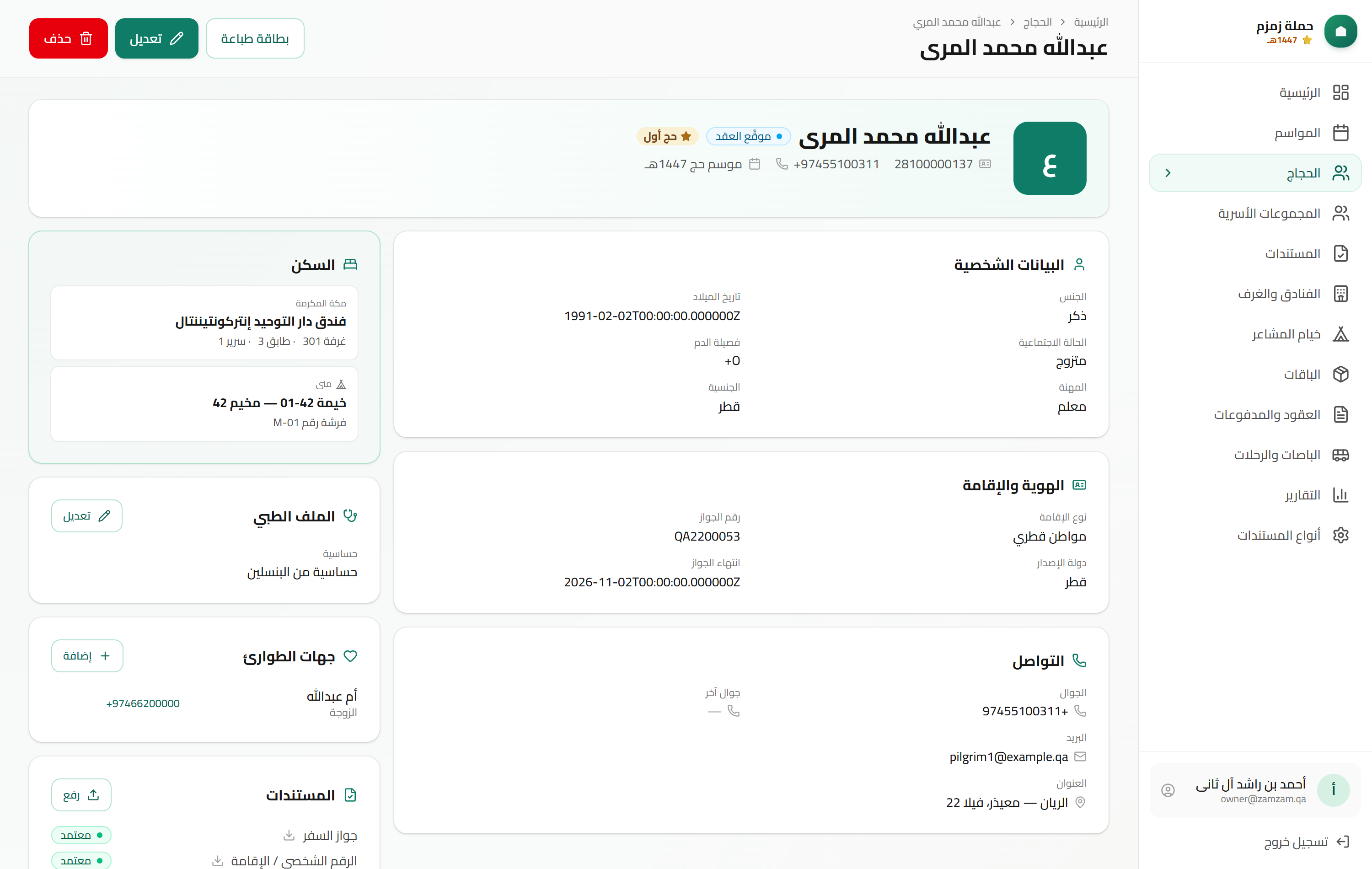Click the red حذف delete button
Image resolution: width=1372 pixels, height=869 pixels.
pos(69,38)
